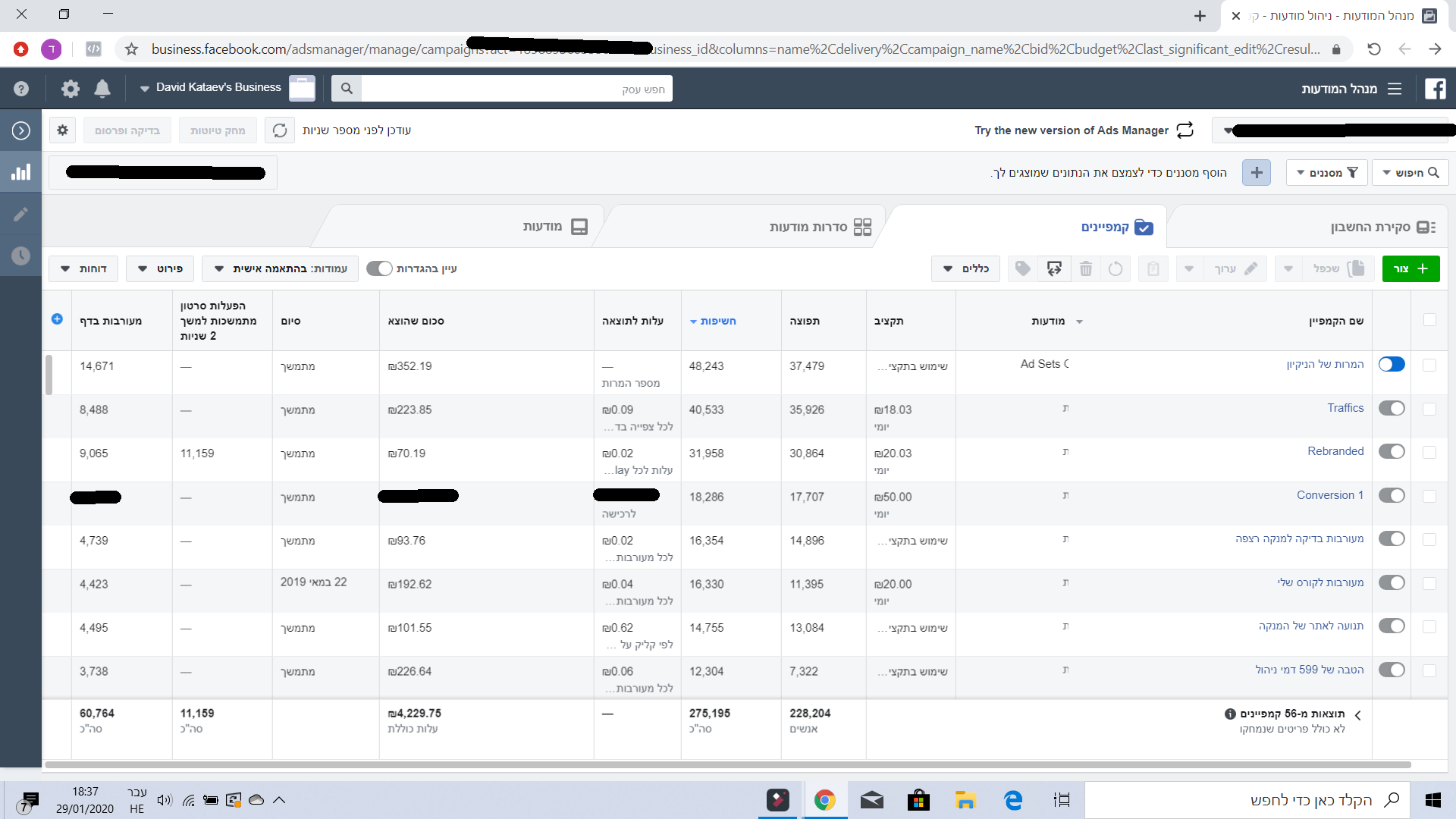Open the help question mark icon
This screenshot has height=819, width=1456.
click(x=21, y=89)
